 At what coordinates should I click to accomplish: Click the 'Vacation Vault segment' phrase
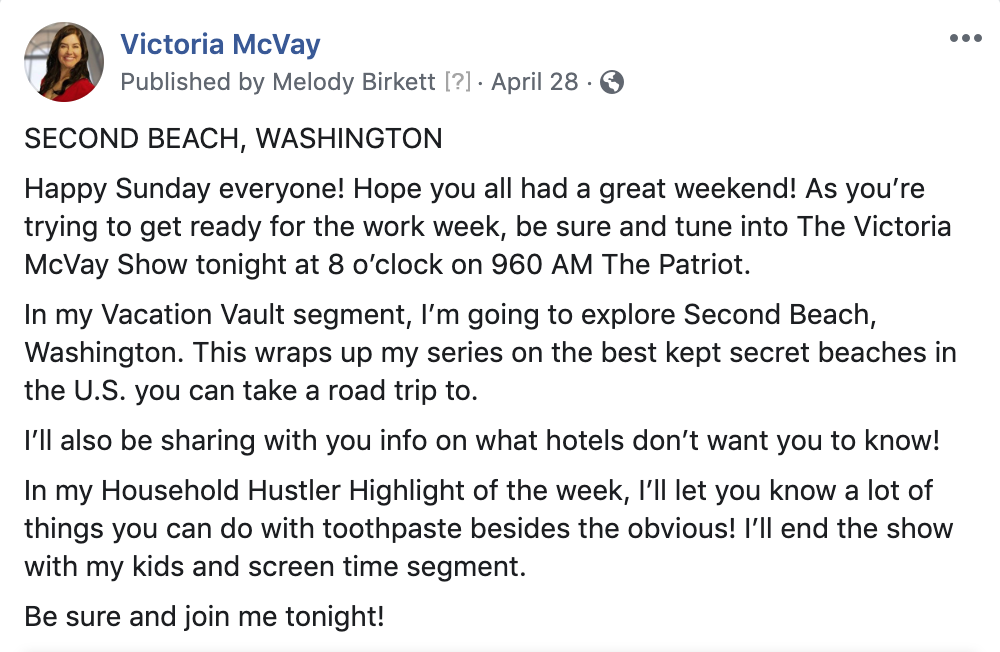(x=256, y=315)
